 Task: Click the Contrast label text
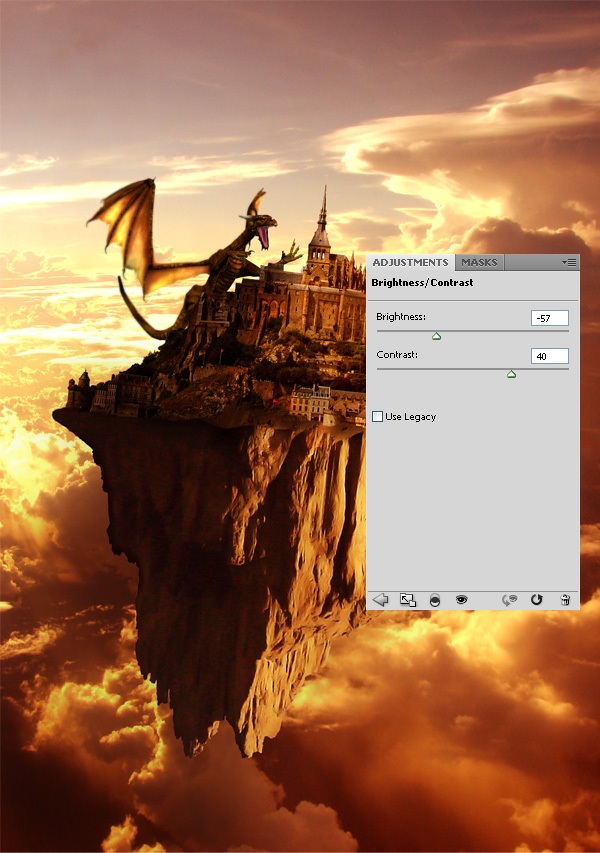[x=397, y=355]
